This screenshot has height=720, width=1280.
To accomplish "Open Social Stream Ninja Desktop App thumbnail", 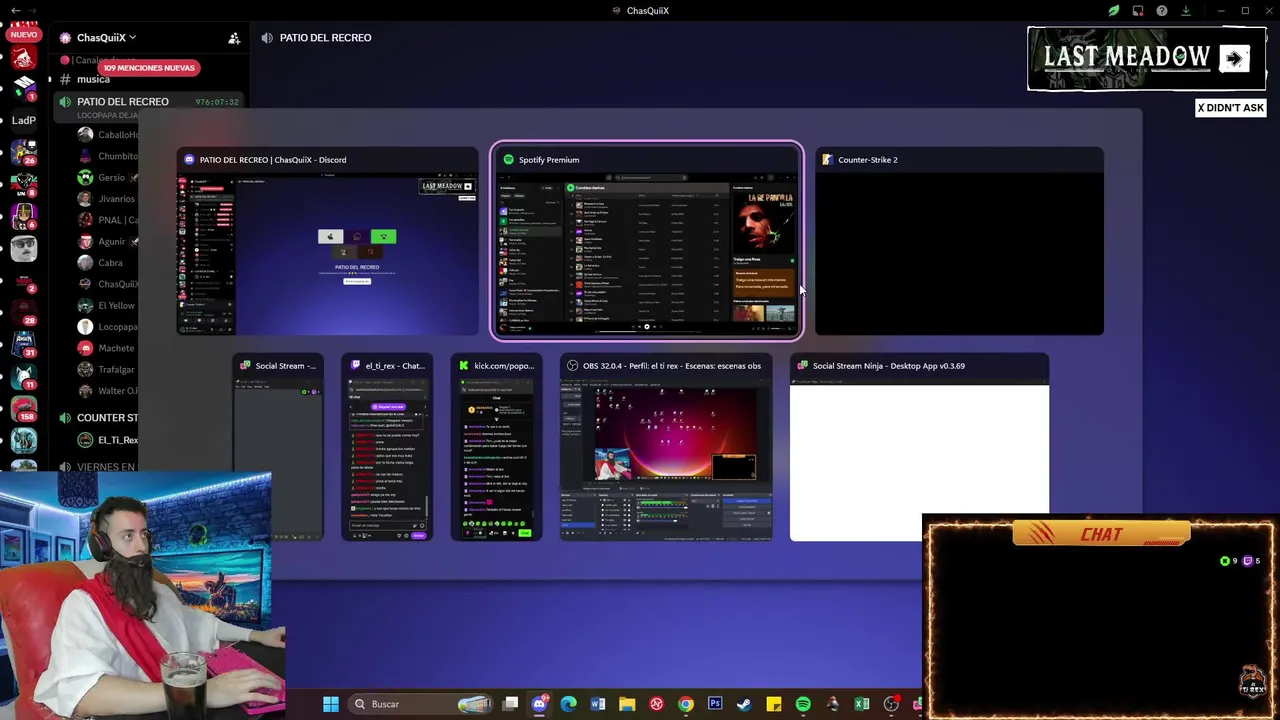I will pyautogui.click(x=919, y=447).
